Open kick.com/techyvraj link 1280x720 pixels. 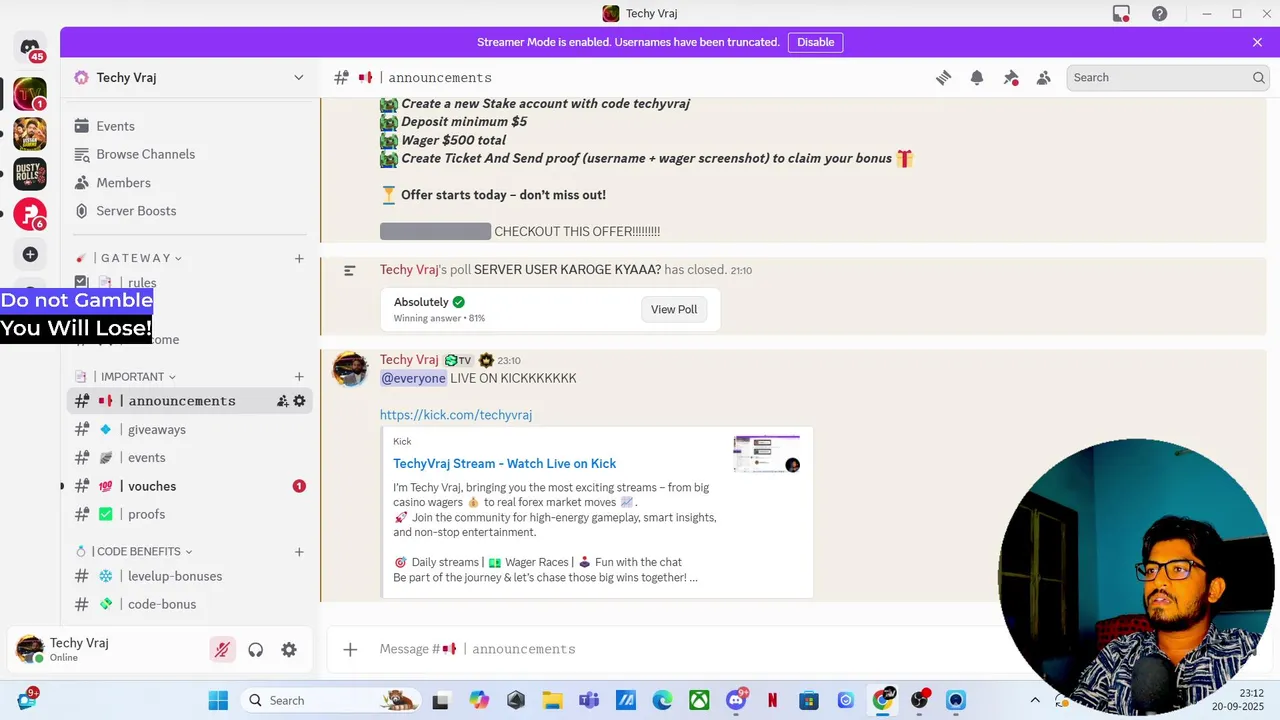tap(456, 415)
